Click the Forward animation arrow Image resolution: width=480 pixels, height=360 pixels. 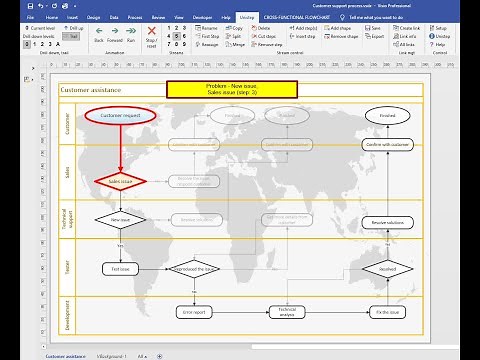(115, 31)
